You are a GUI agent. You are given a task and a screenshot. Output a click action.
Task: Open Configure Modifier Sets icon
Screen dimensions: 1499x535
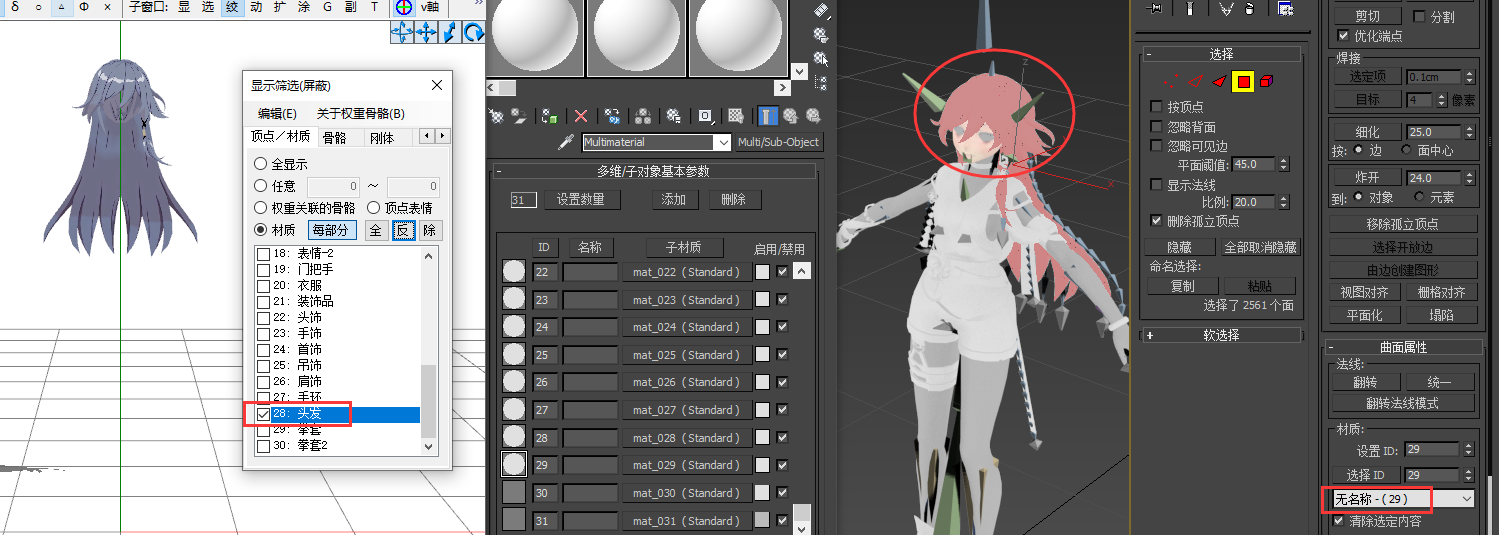pyautogui.click(x=1286, y=8)
